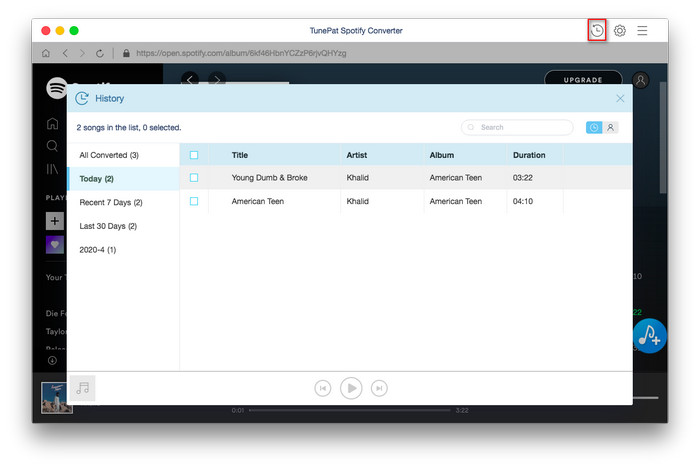Tick checkbox for American Teen song

click(x=194, y=201)
